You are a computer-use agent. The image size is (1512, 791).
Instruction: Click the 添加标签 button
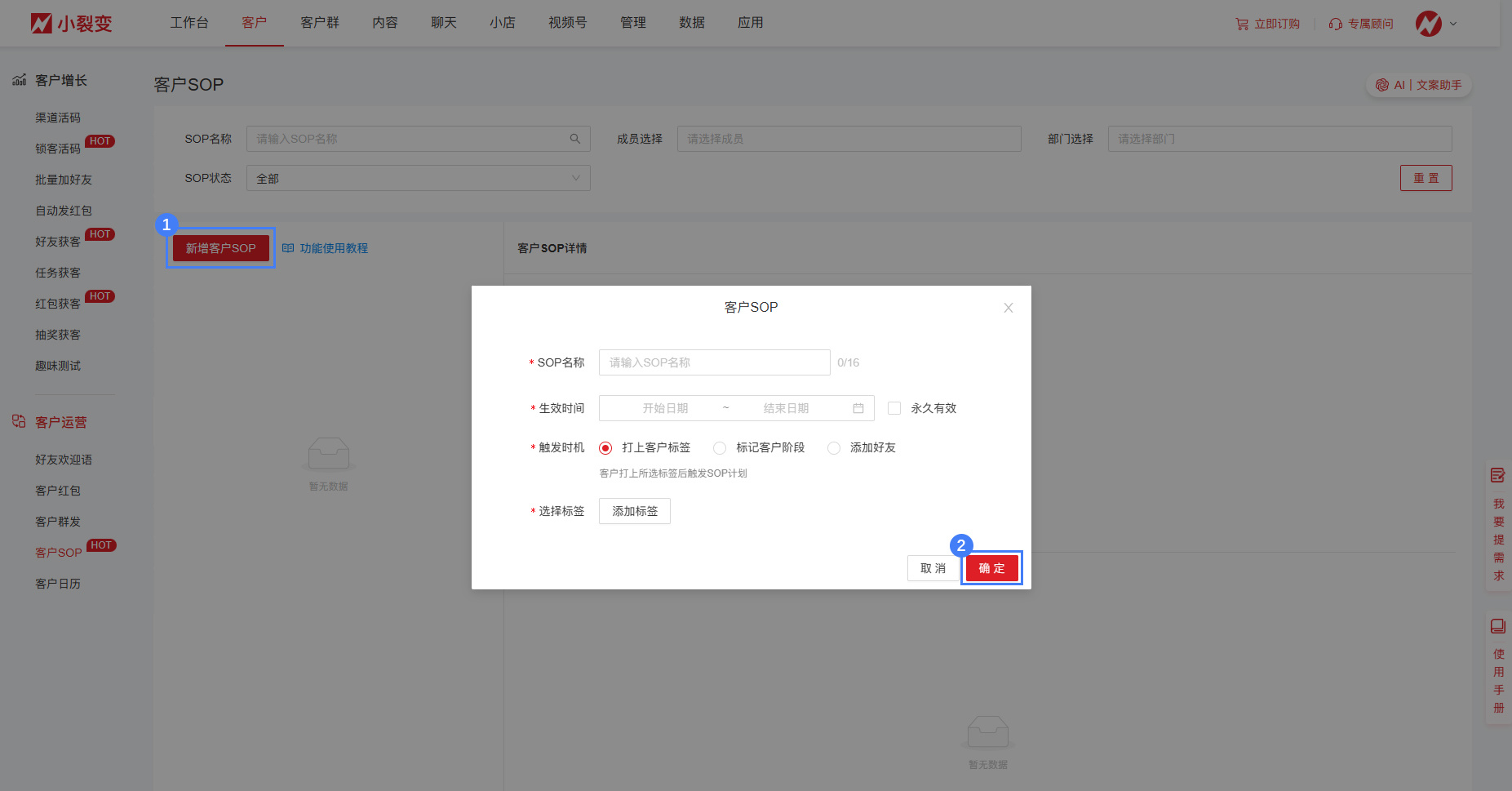(634, 511)
